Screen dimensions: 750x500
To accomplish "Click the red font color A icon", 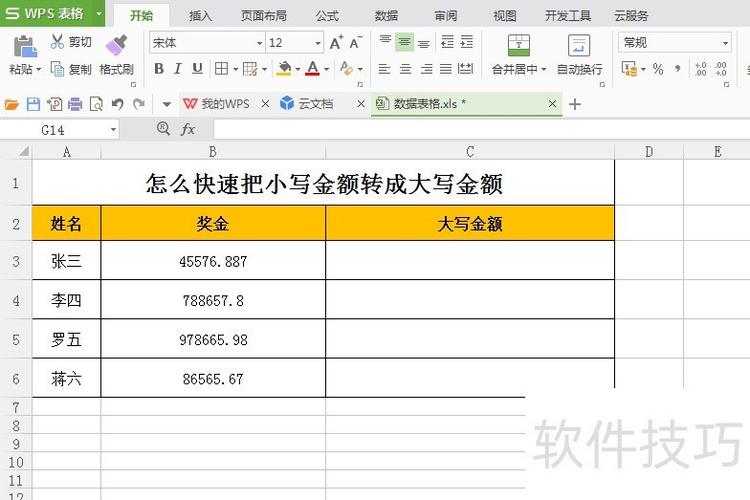I will [312, 69].
